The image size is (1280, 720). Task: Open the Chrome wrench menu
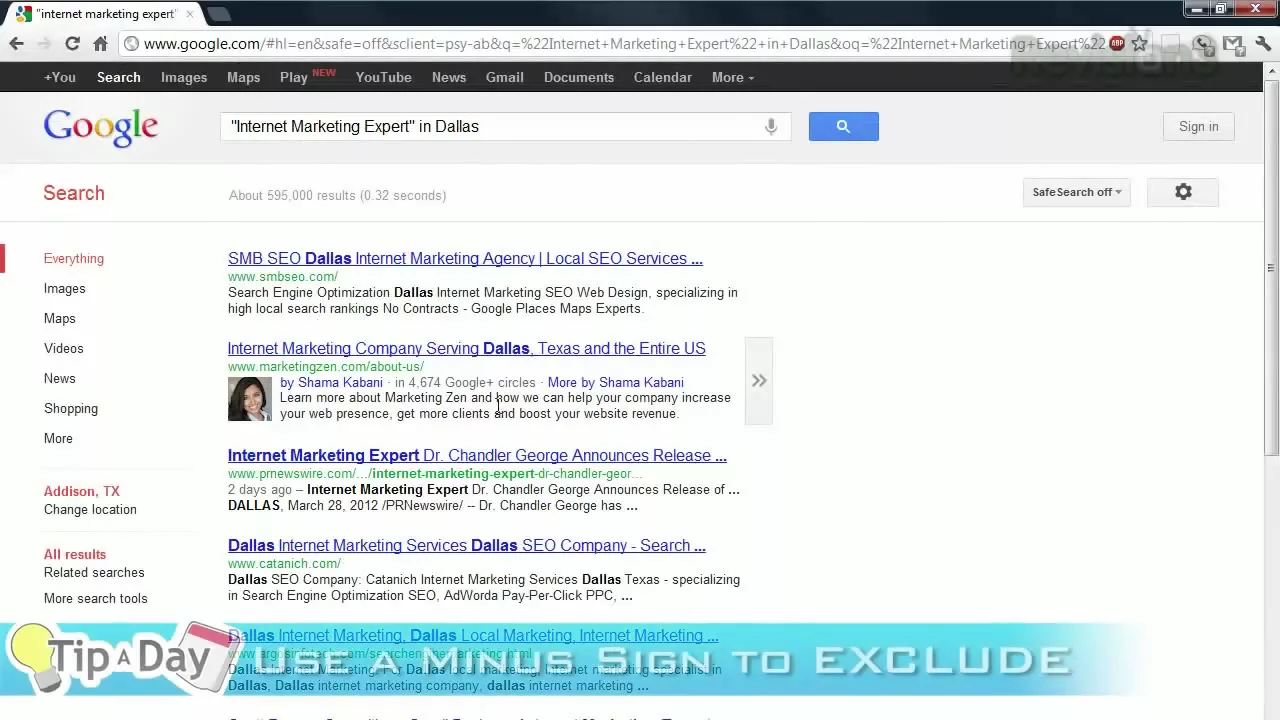pos(1262,44)
